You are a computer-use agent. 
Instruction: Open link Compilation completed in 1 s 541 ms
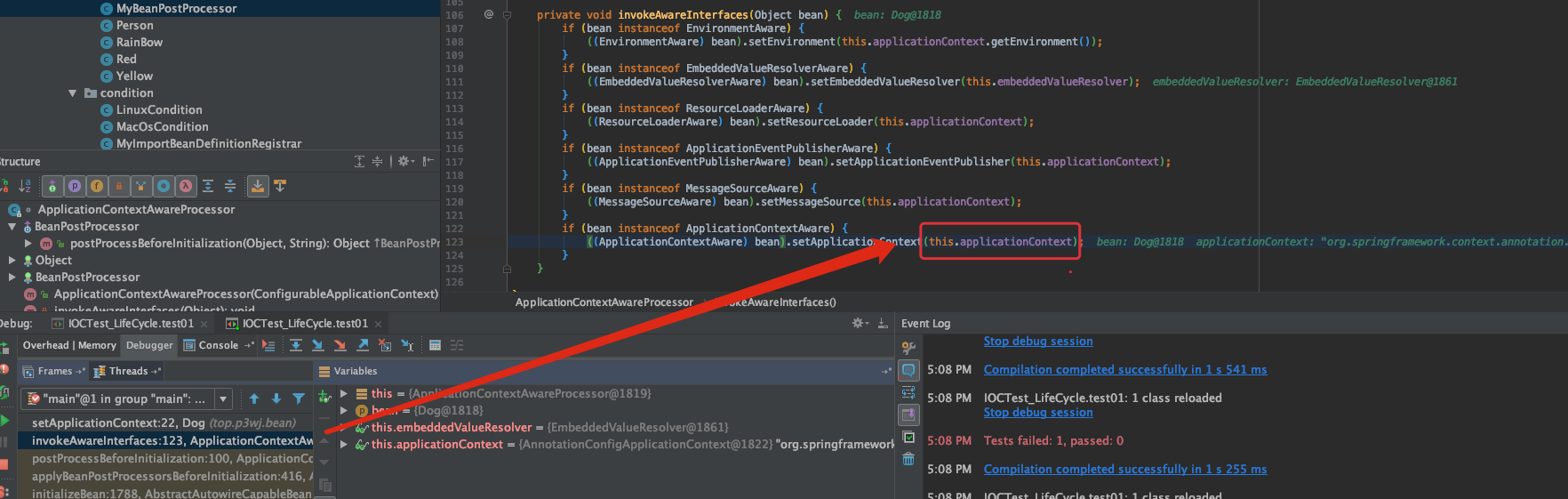1125,369
